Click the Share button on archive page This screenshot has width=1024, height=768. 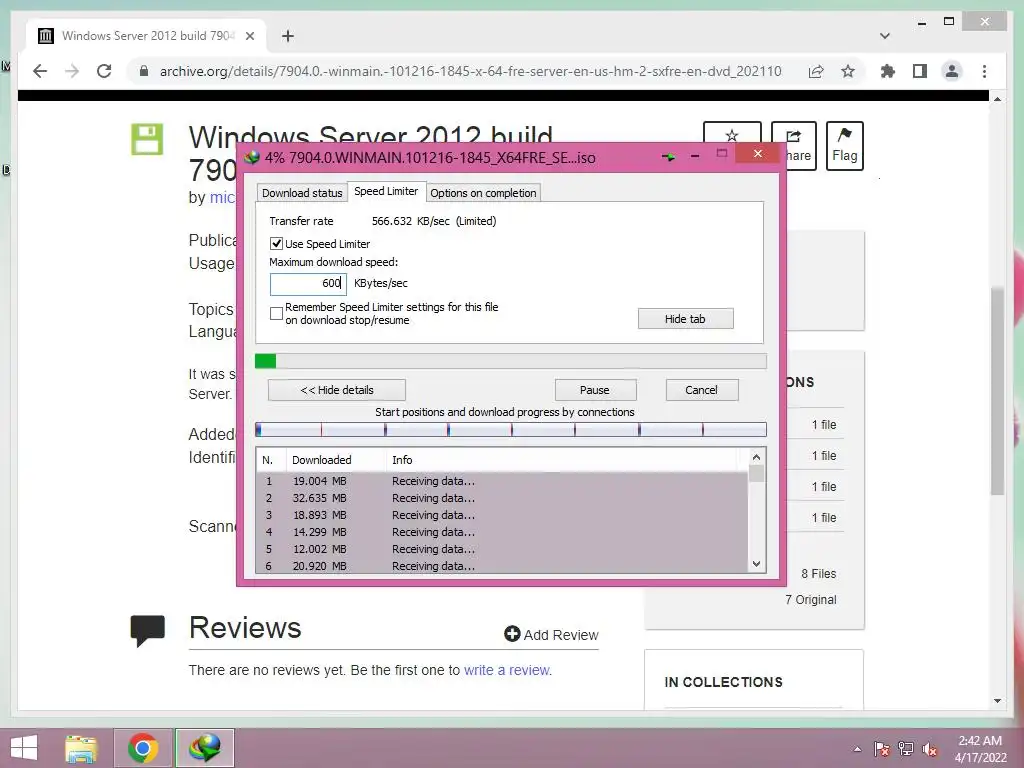[x=794, y=146]
